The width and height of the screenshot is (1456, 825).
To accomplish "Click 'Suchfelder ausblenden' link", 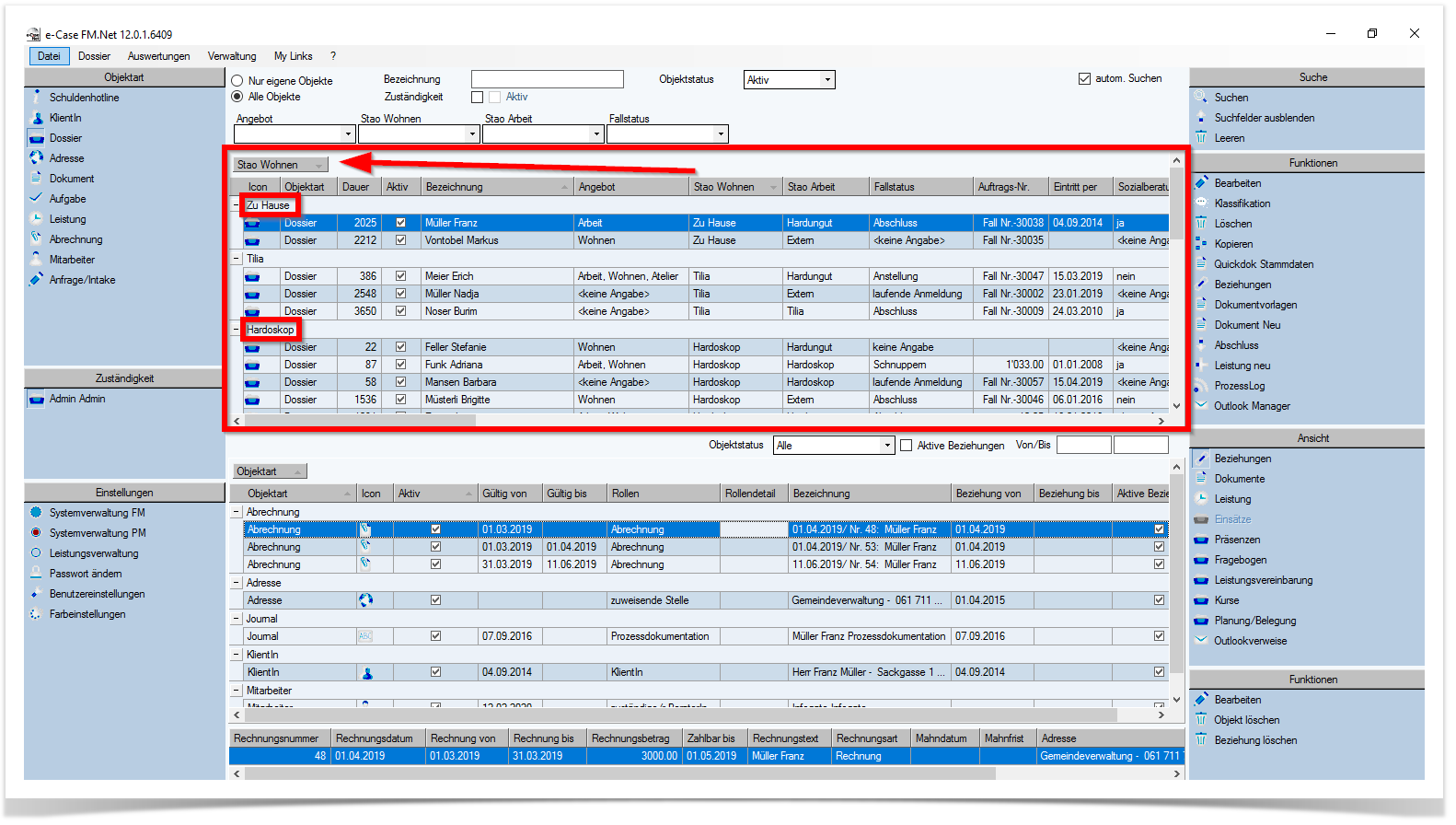I will [1264, 118].
